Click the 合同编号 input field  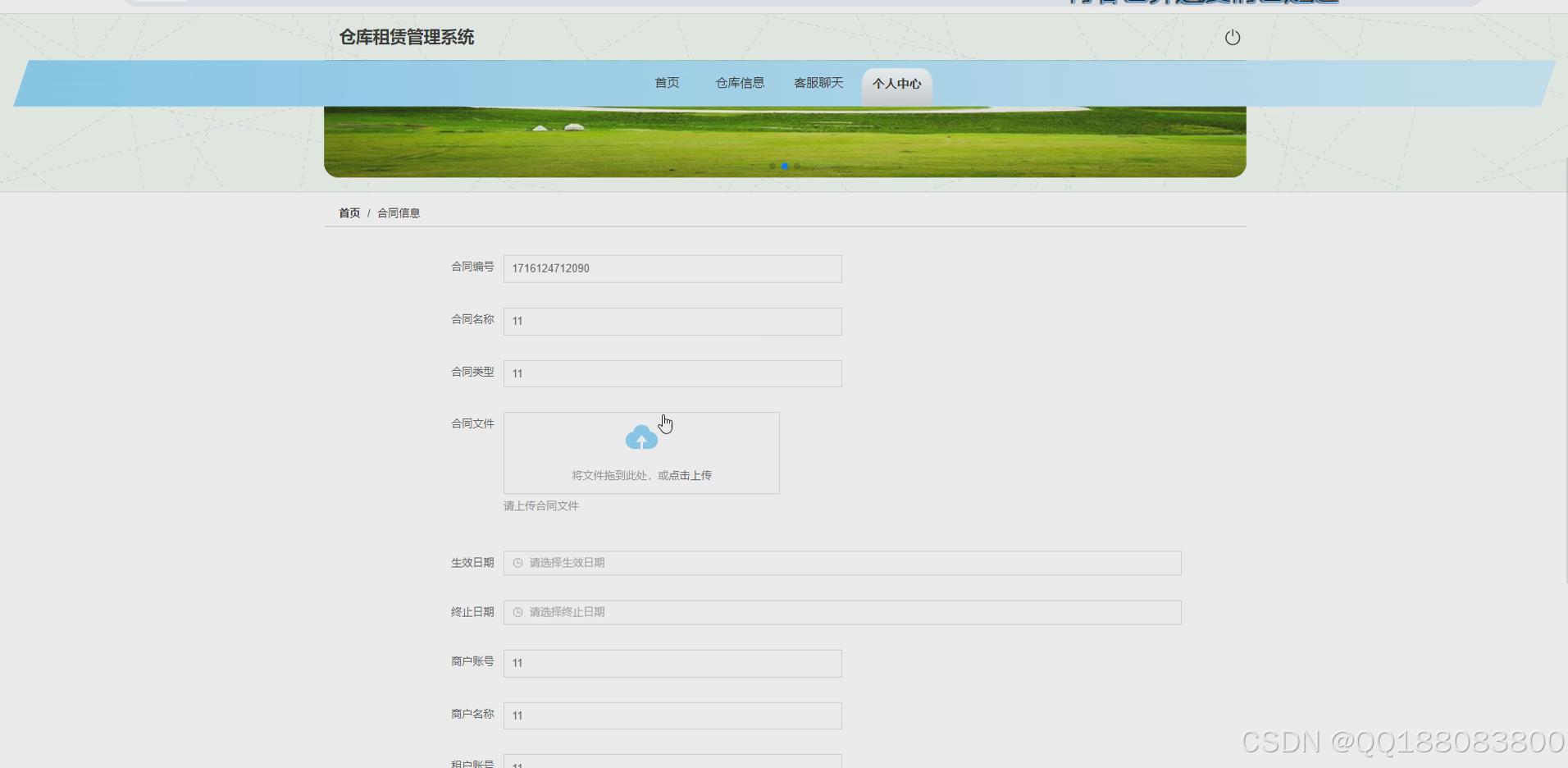click(x=672, y=268)
